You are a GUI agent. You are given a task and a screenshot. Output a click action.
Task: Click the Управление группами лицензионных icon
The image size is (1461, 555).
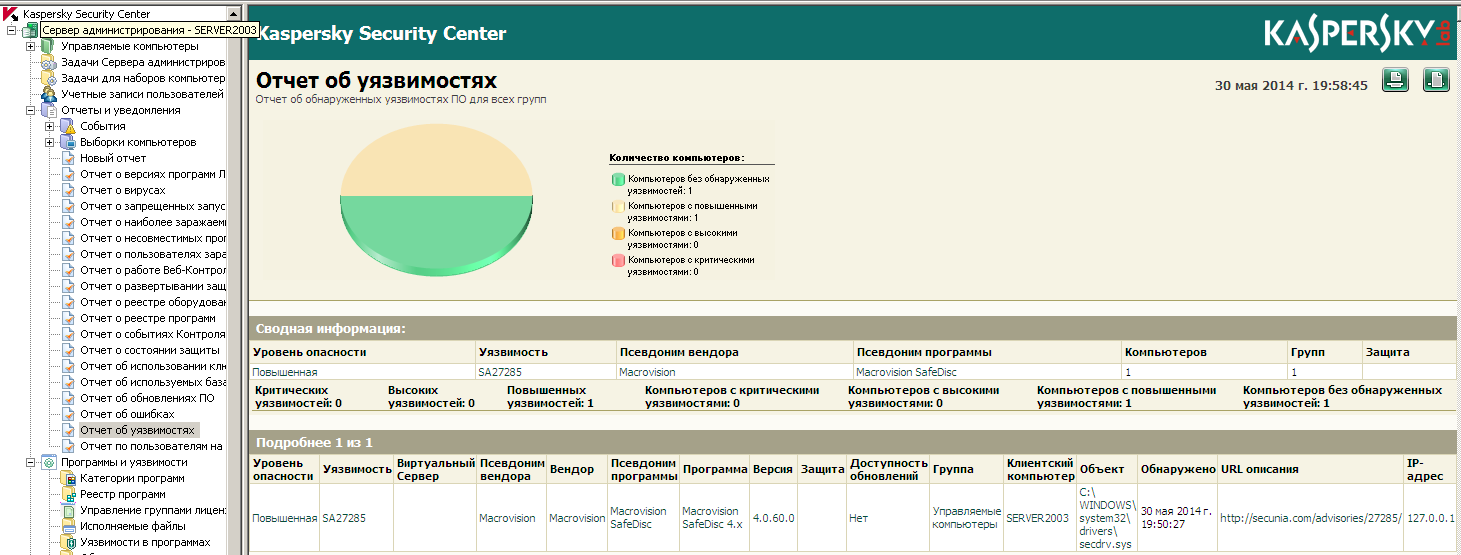(67, 510)
